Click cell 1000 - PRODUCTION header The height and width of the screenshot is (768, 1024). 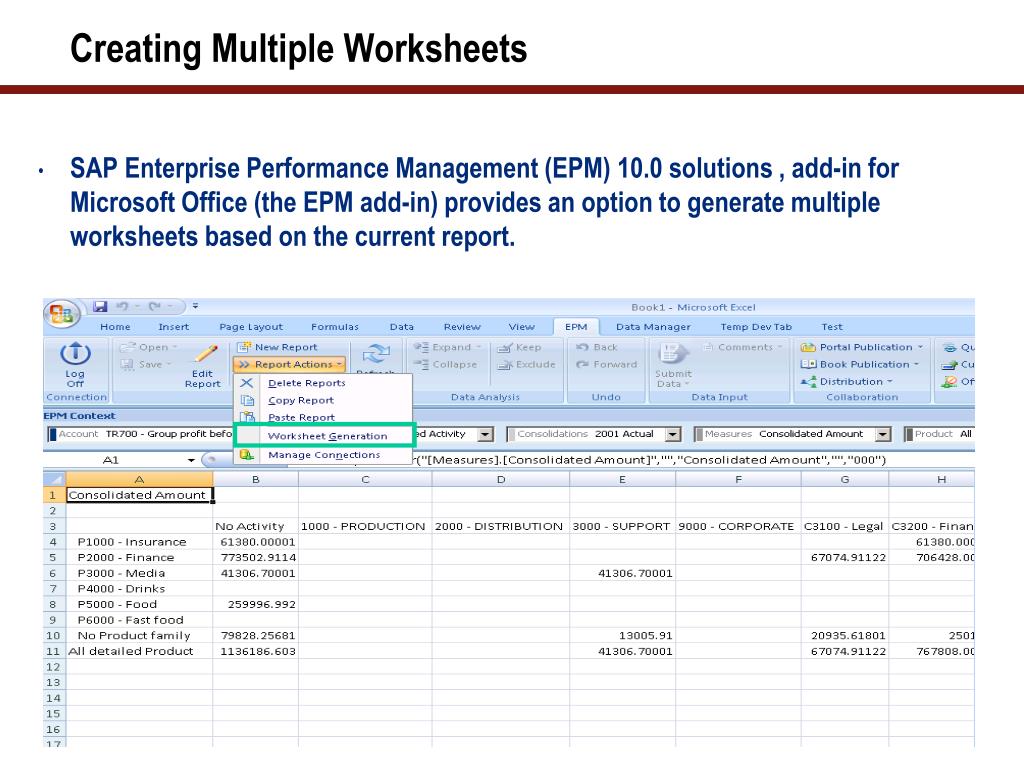(364, 526)
